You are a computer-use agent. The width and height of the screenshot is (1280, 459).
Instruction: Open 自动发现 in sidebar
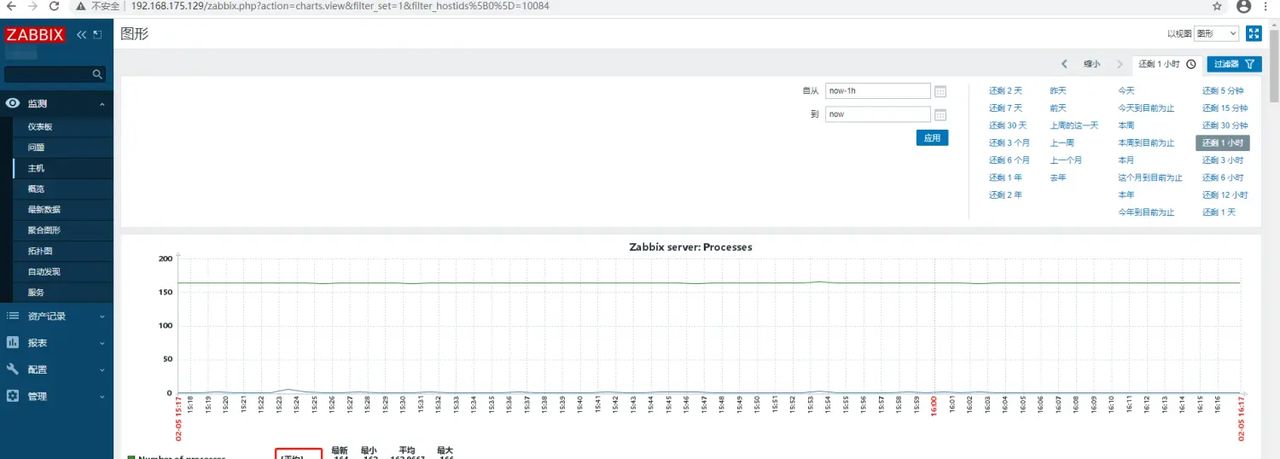(44, 272)
